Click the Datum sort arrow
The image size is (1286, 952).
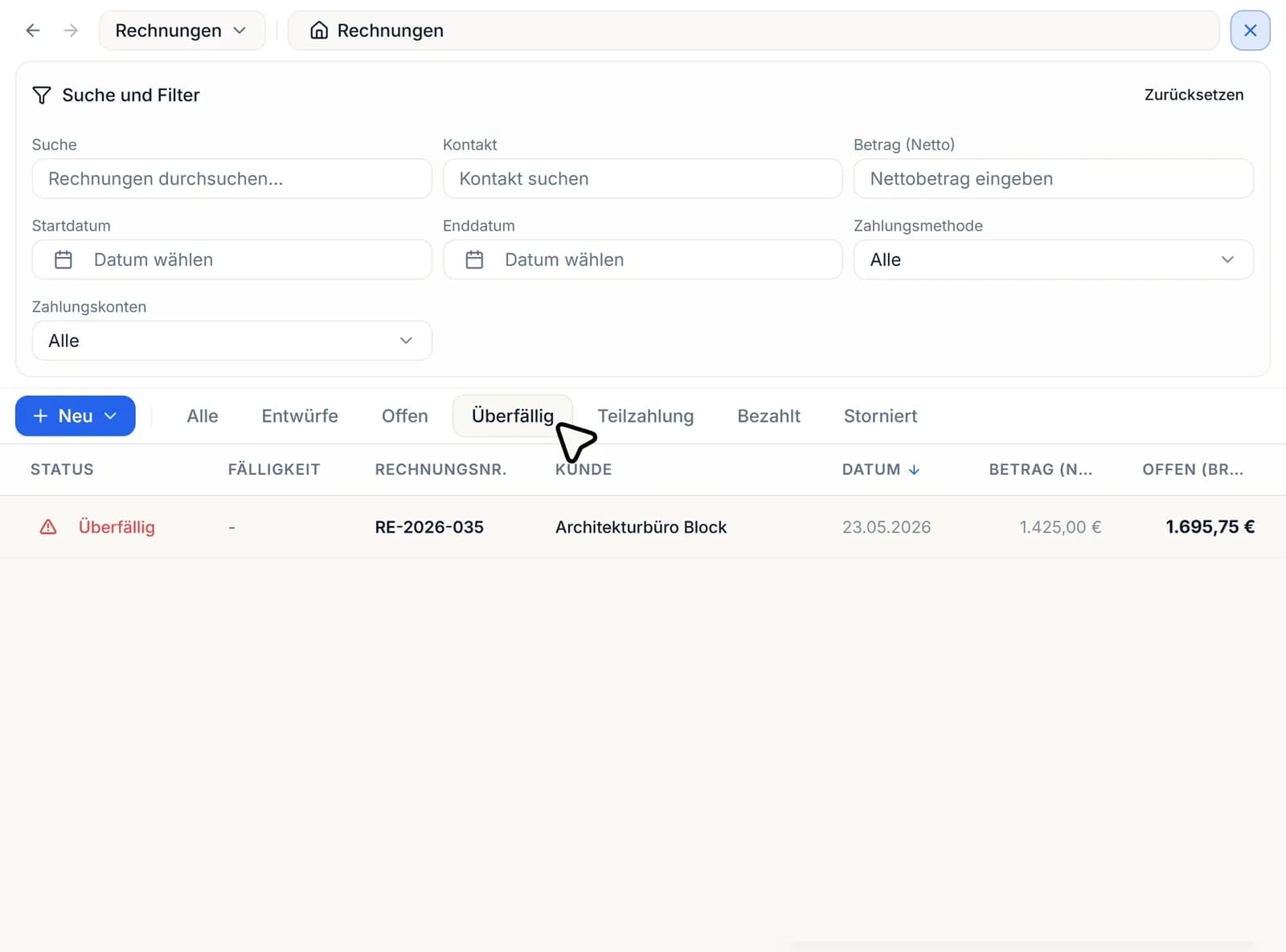tap(914, 470)
